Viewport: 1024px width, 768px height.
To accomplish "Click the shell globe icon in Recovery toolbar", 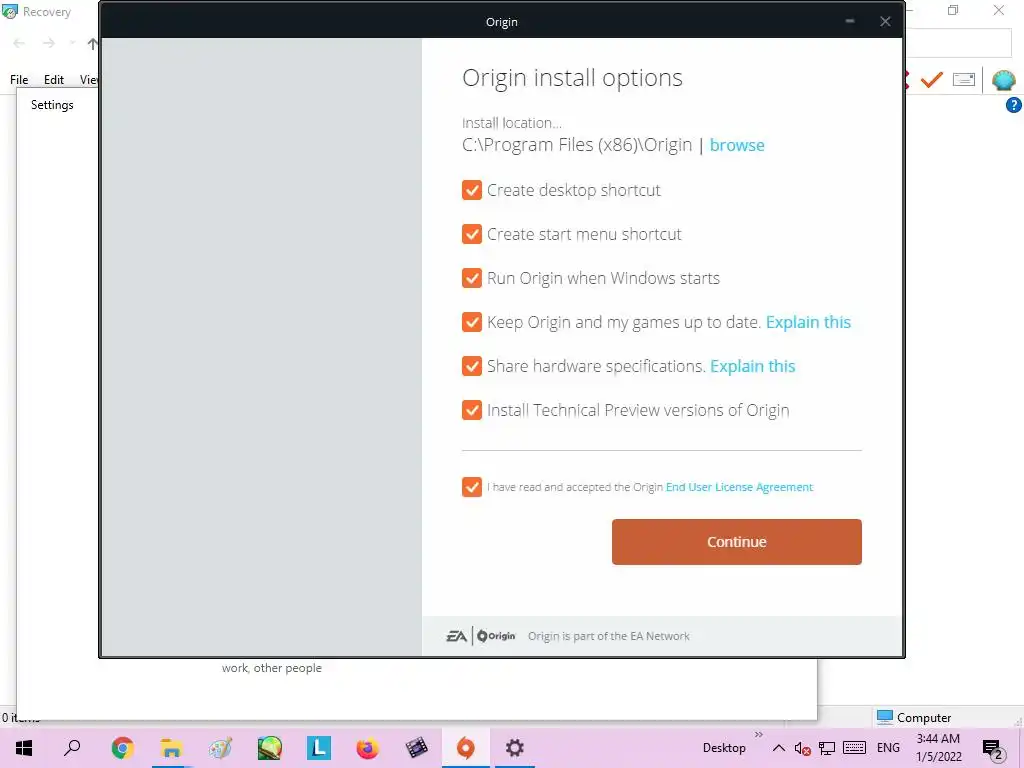I will [x=1004, y=80].
